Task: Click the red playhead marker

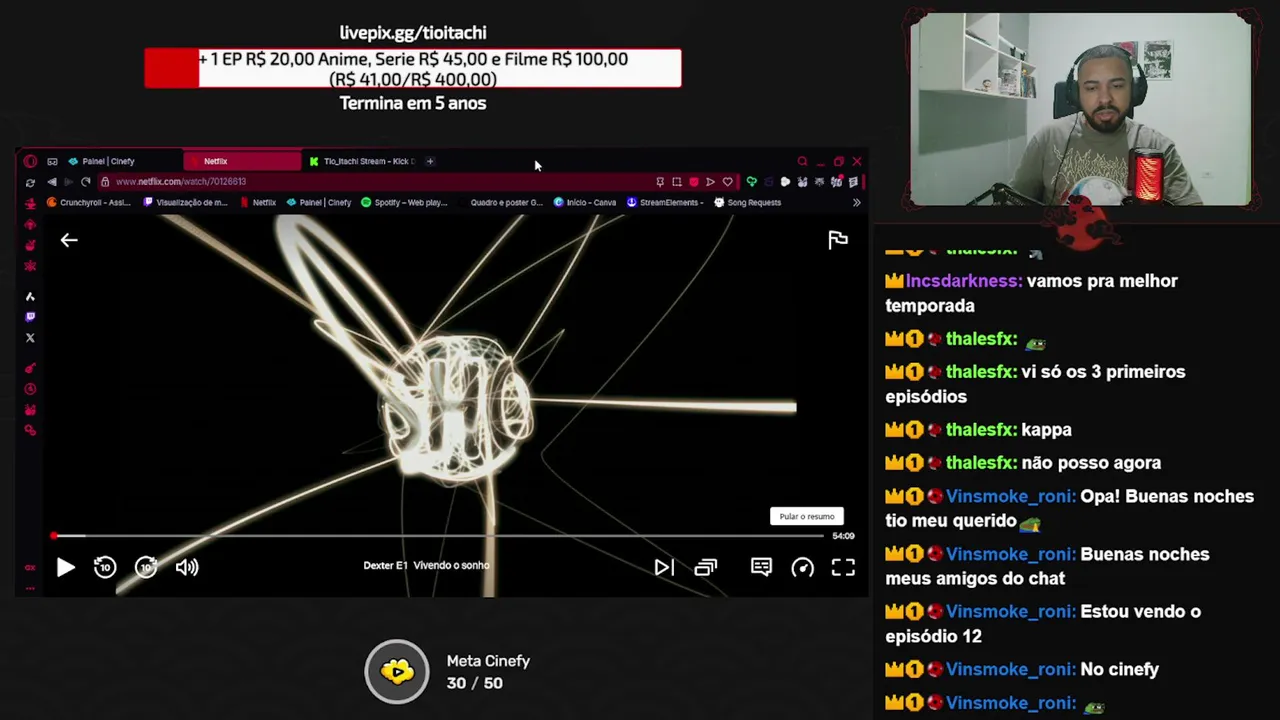Action: coord(54,536)
